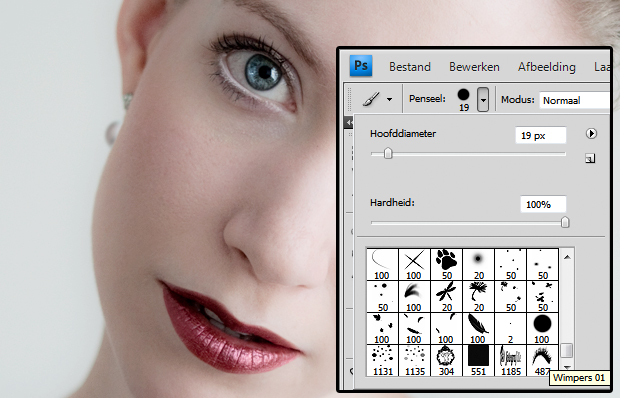Click the brush list scroll up arrow
620x398 pixels.
(567, 257)
